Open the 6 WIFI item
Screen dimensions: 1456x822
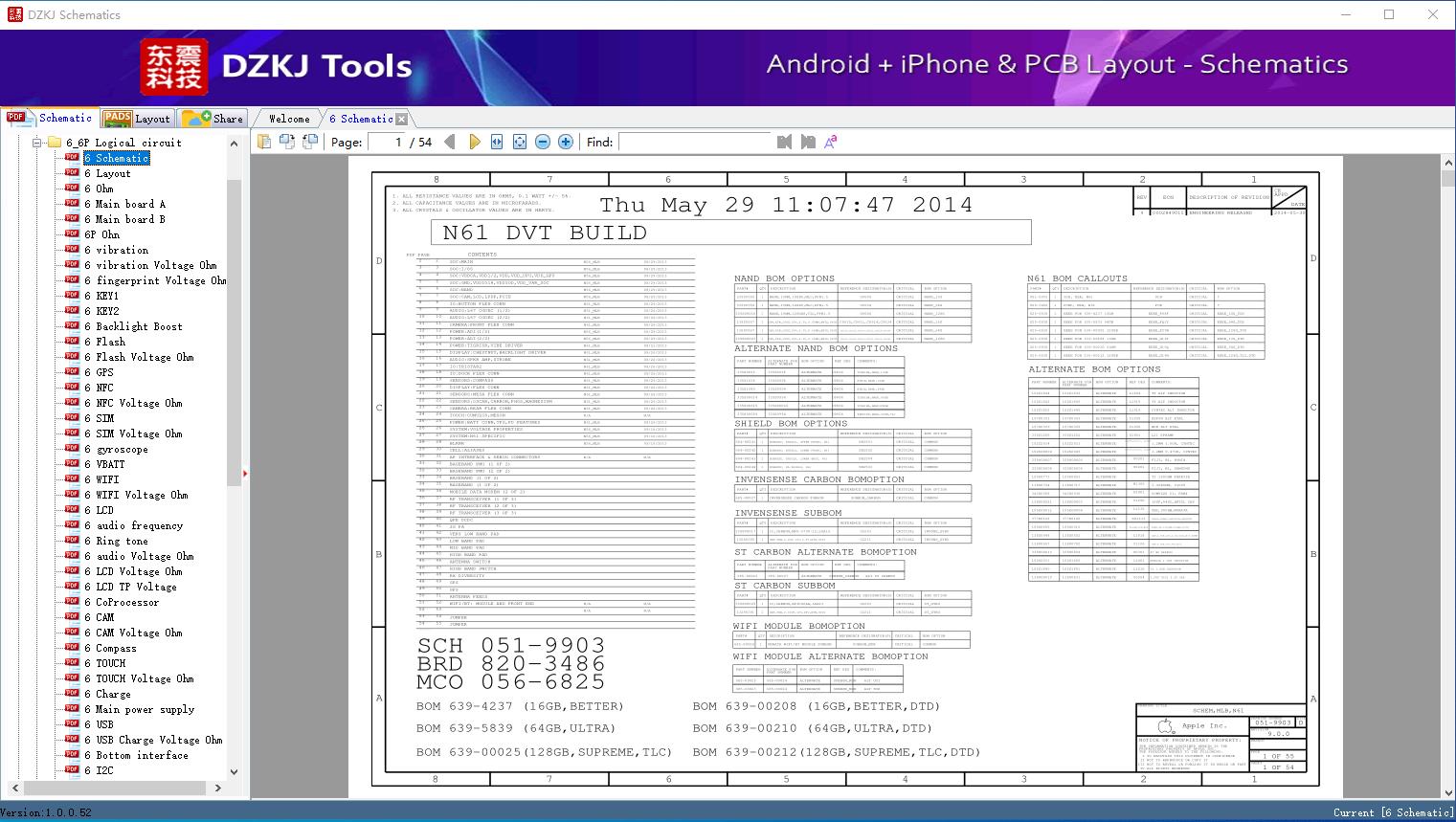click(x=101, y=479)
